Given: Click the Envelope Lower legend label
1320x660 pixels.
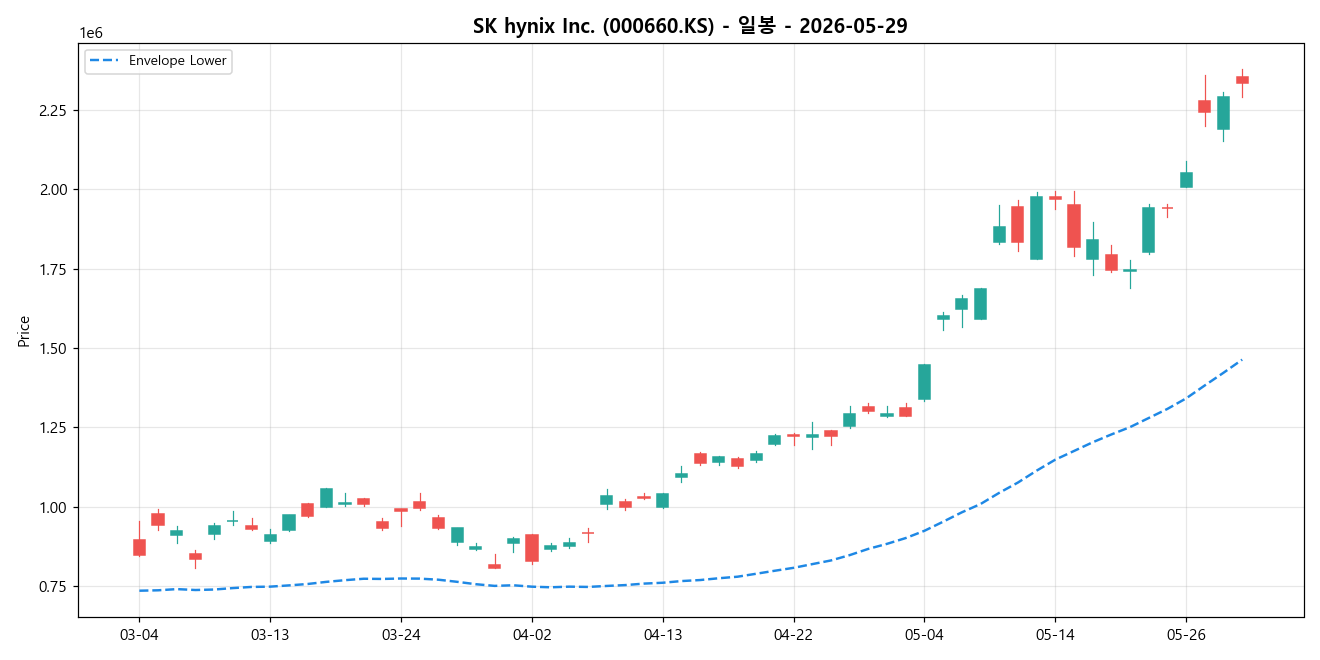Looking at the screenshot, I should tap(178, 61).
